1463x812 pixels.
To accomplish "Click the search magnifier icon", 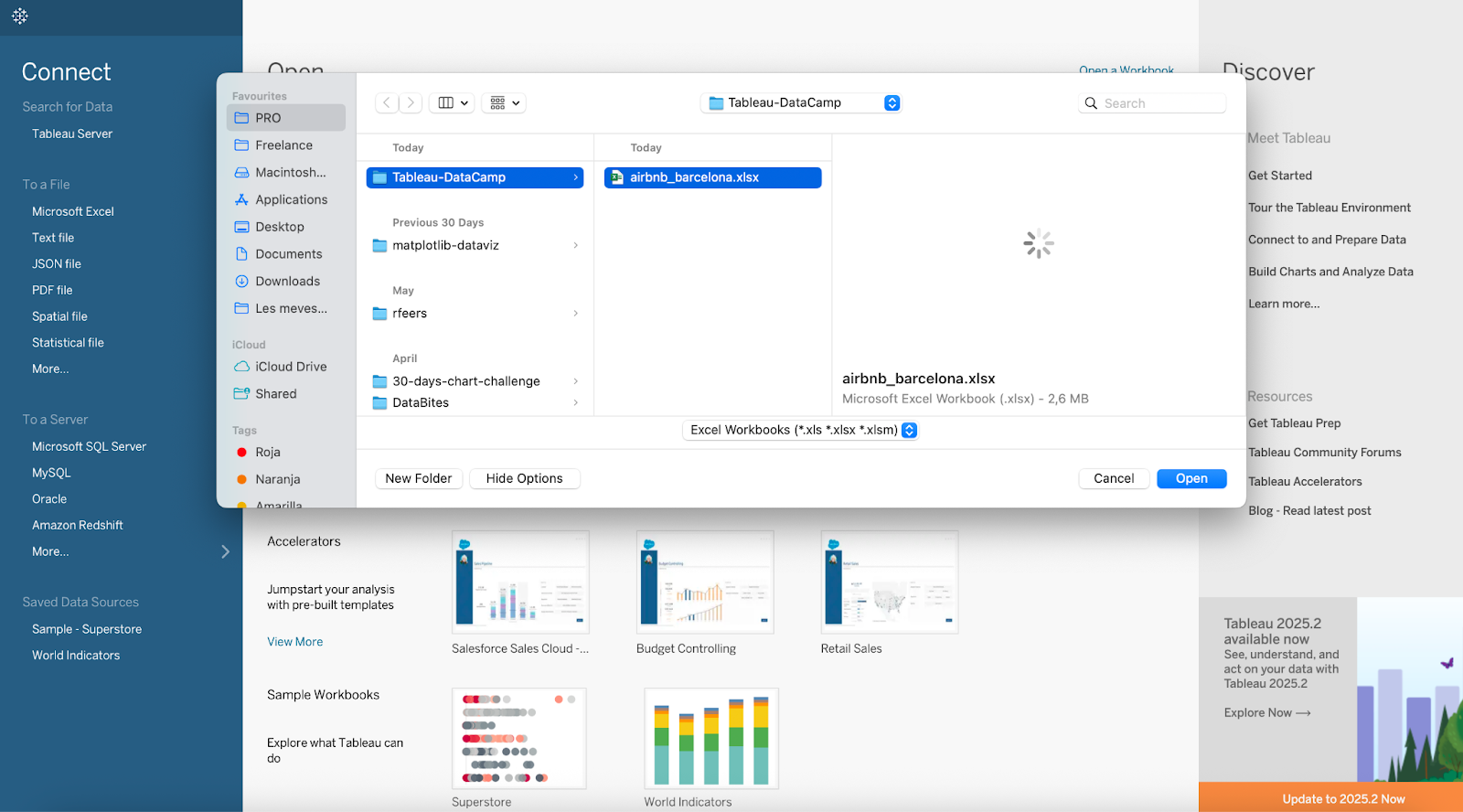I will click(x=1091, y=103).
